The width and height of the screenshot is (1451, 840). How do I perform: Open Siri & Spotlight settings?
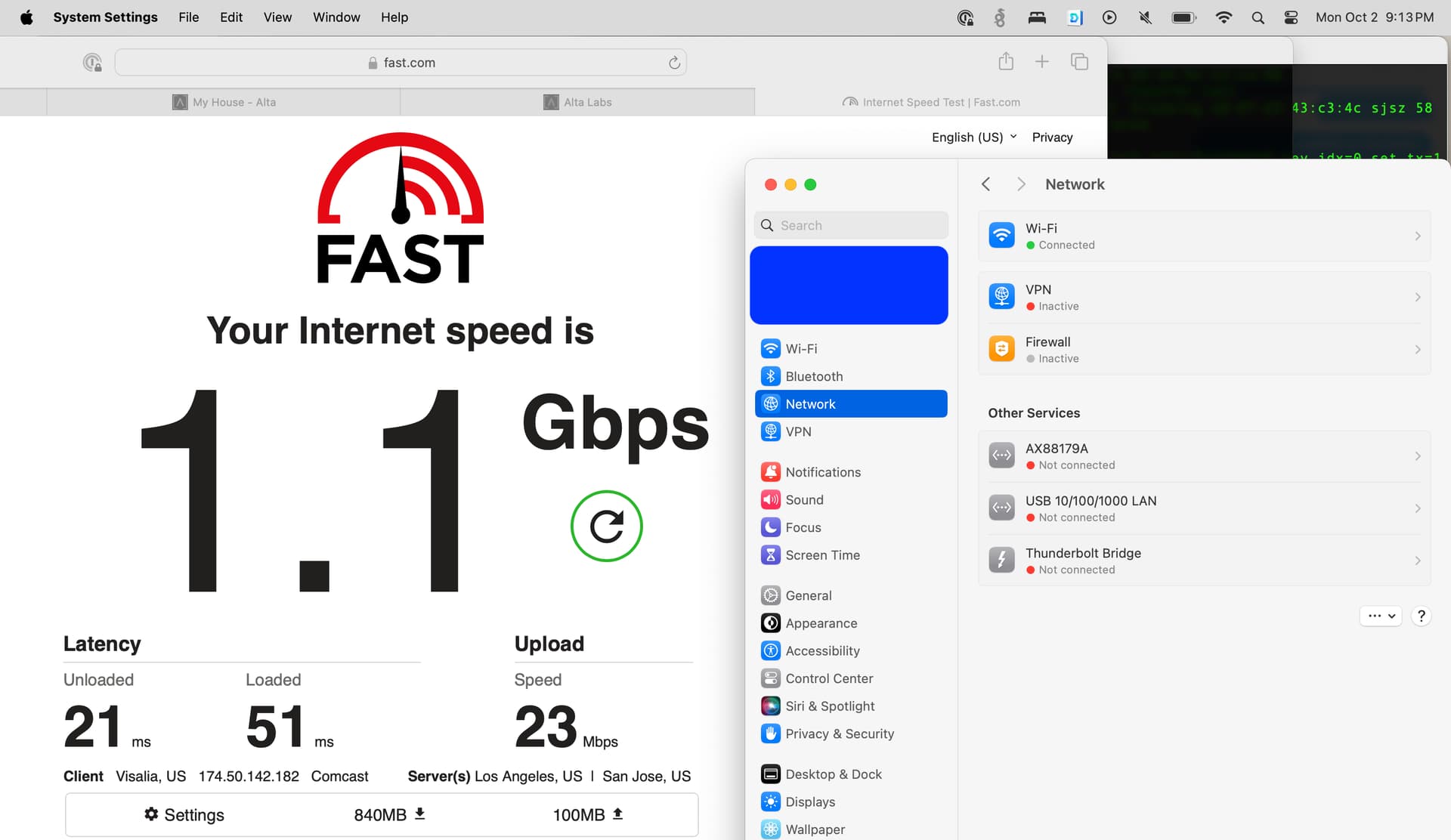(851, 706)
